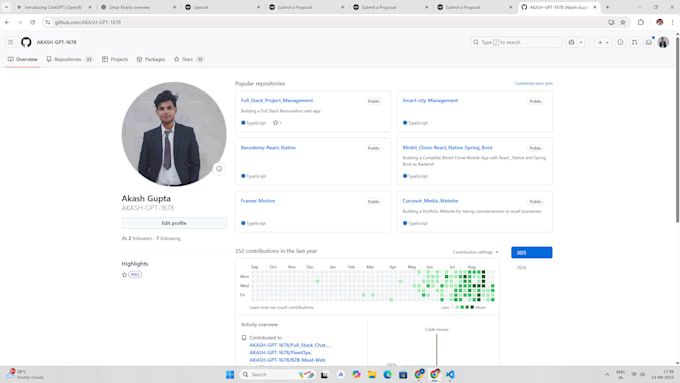Viewport: 680px width, 383px height.
Task: Open the Windows Start menu
Action: tap(230, 374)
